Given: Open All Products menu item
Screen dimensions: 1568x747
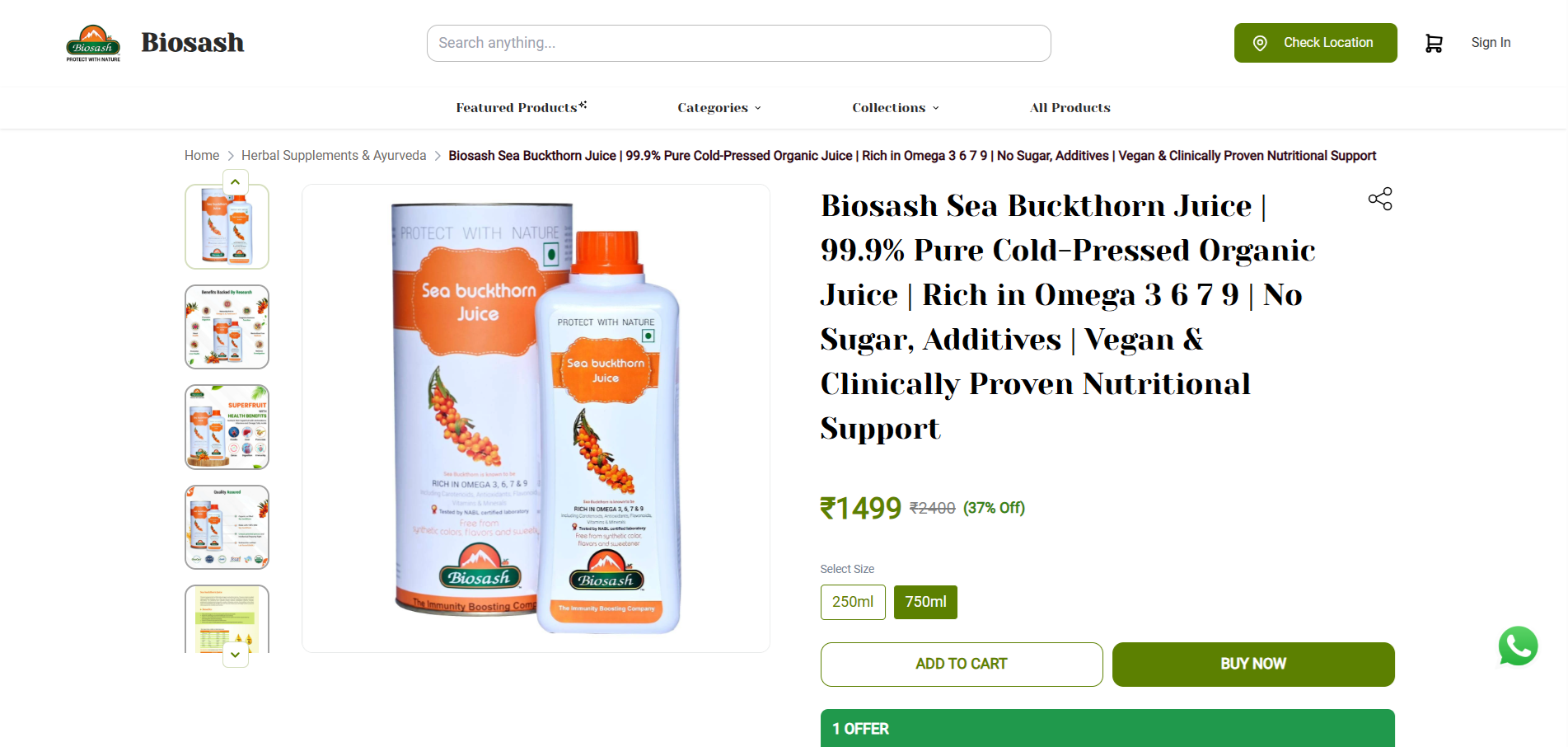Looking at the screenshot, I should coord(1070,108).
